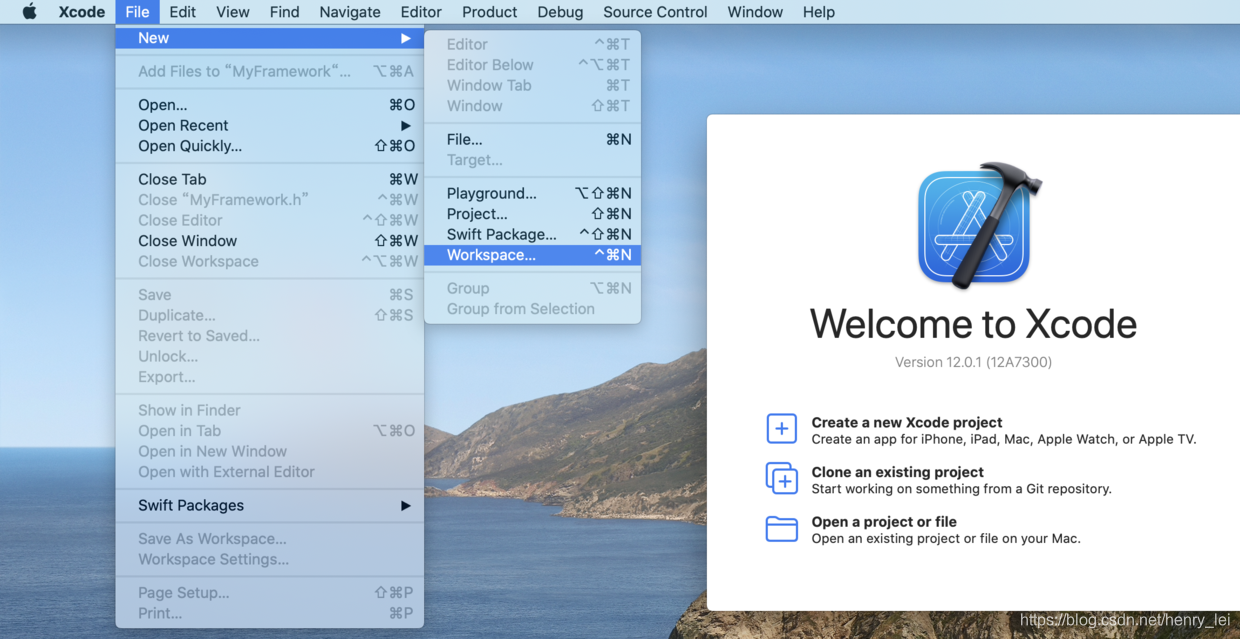The width and height of the screenshot is (1240, 639).
Task: Click the Print... menu item
Action: coord(269,613)
